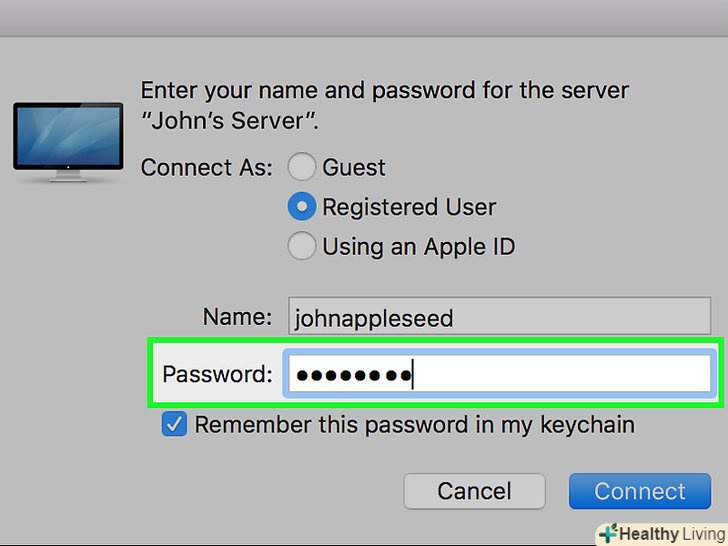Image resolution: width=728 pixels, height=546 pixels.
Task: Select the Using an Apple ID option
Action: pos(303,246)
